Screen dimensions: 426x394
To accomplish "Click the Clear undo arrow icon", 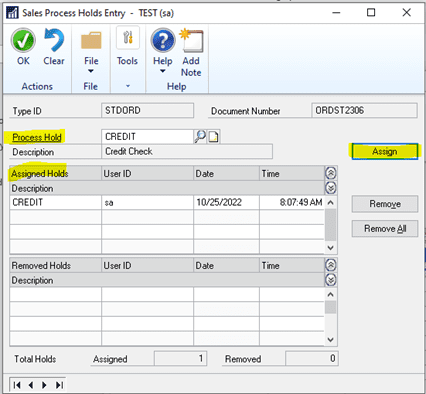I will (x=54, y=40).
